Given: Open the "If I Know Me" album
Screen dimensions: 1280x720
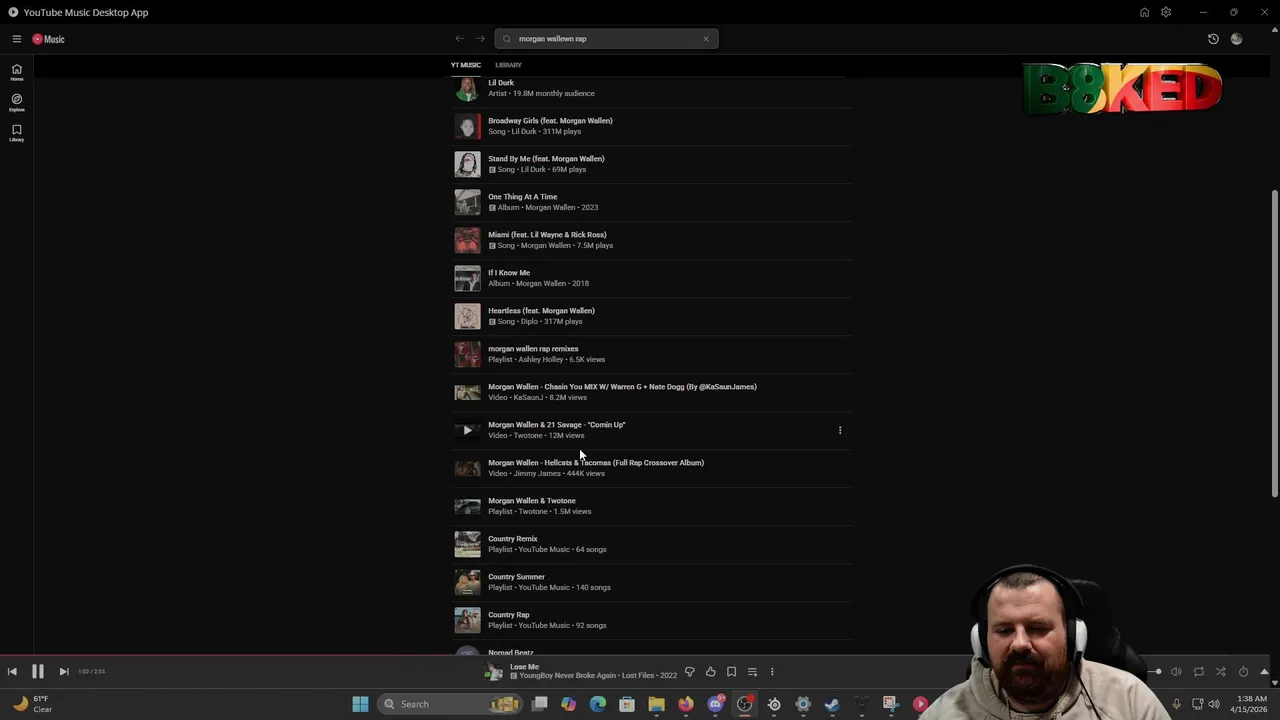Looking at the screenshot, I should [653, 278].
